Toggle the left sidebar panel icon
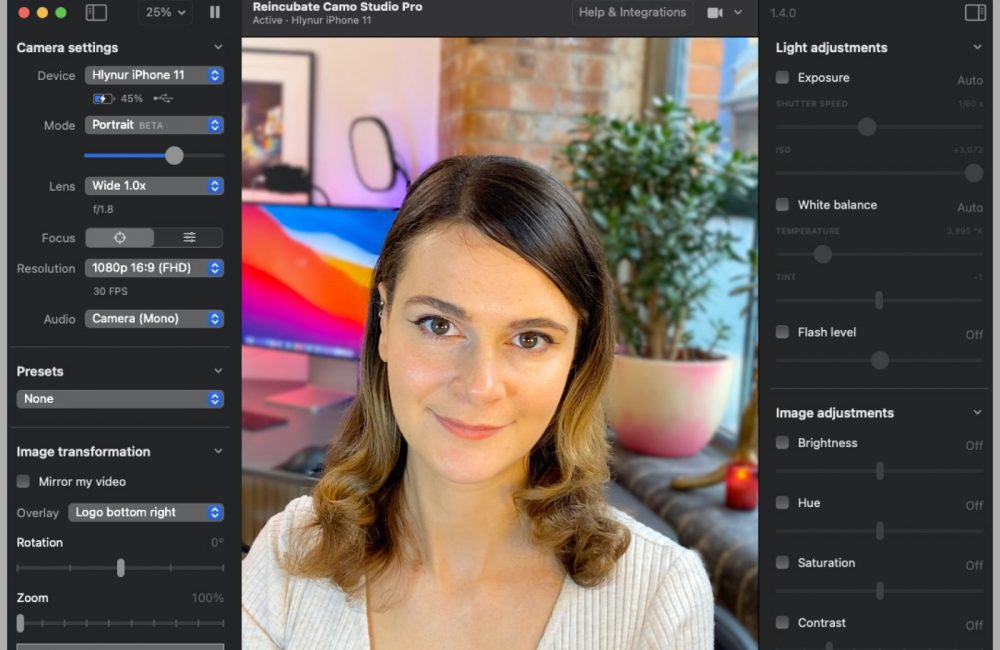Viewport: 1000px width, 650px height. 96,13
